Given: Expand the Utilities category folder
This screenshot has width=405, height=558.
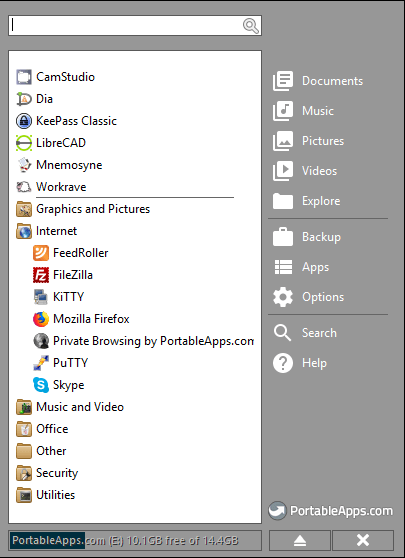Looking at the screenshot, I should [x=46, y=495].
